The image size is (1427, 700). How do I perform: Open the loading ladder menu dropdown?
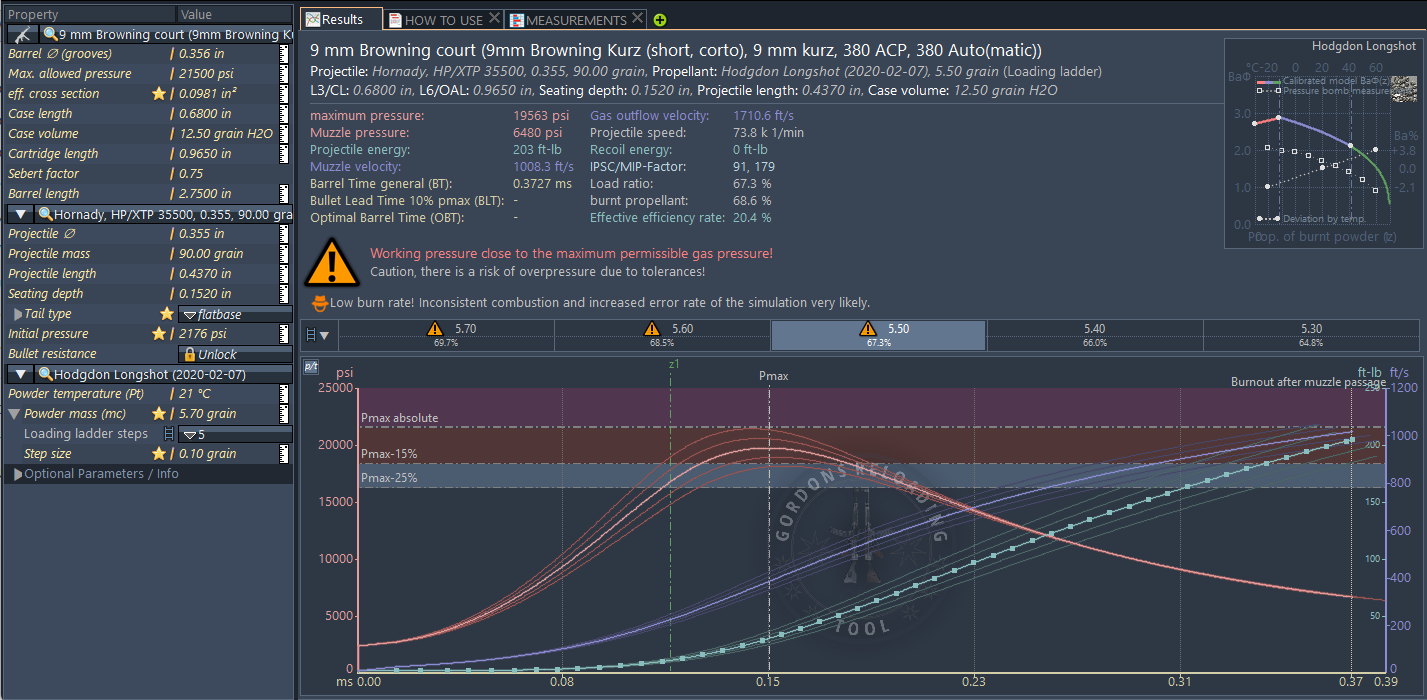318,335
